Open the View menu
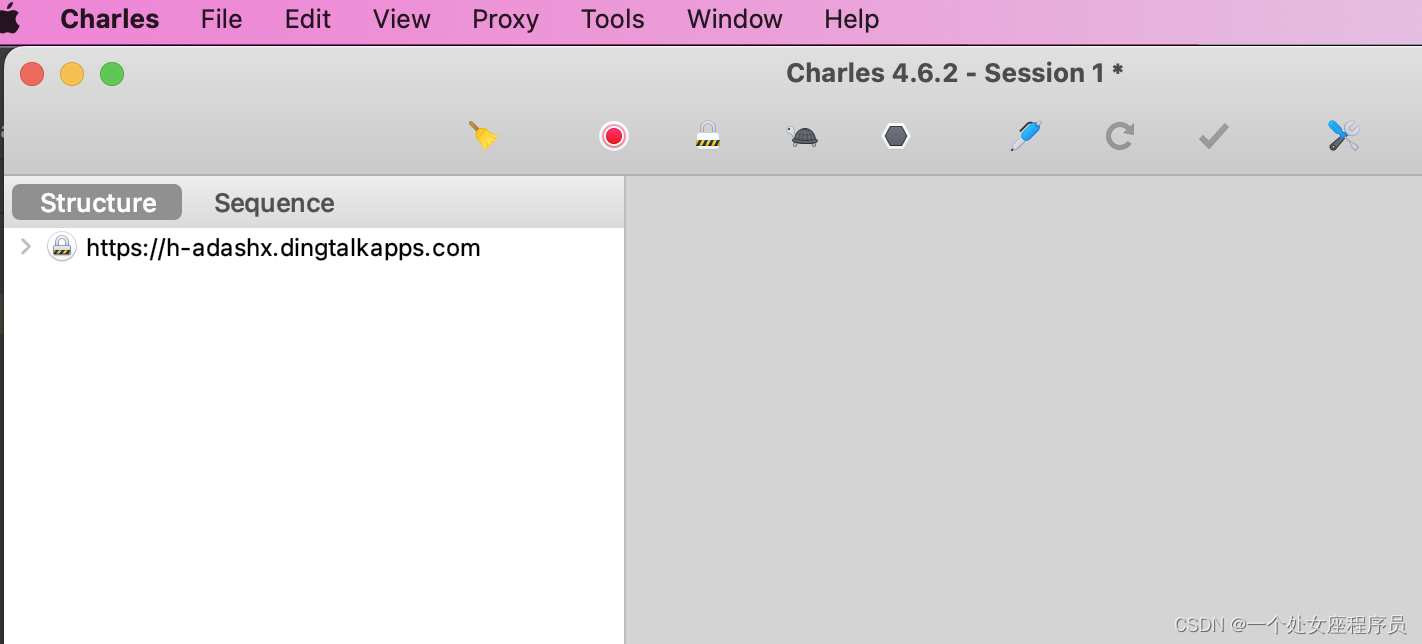 coord(402,19)
